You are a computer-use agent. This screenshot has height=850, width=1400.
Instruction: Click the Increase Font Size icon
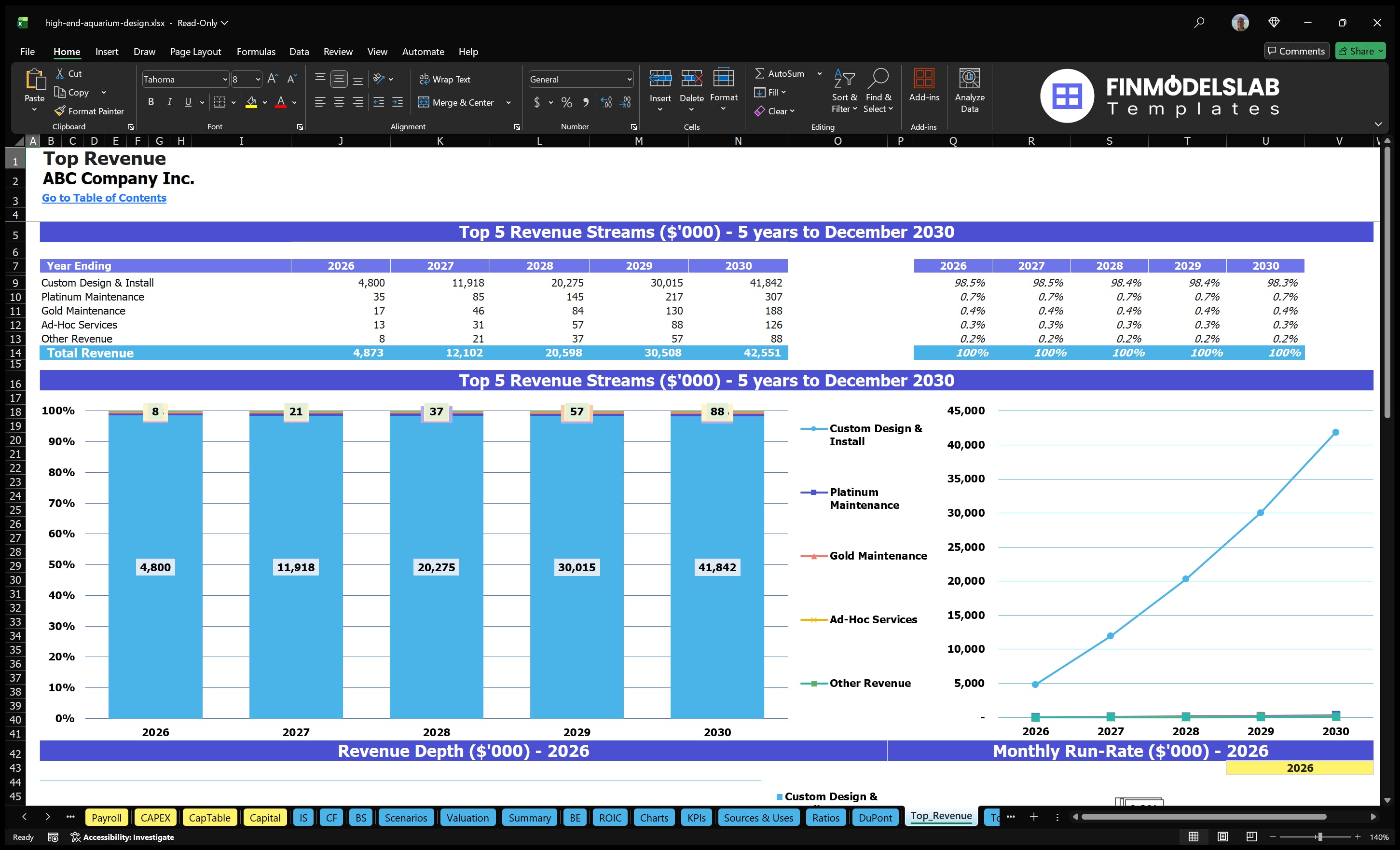point(272,79)
